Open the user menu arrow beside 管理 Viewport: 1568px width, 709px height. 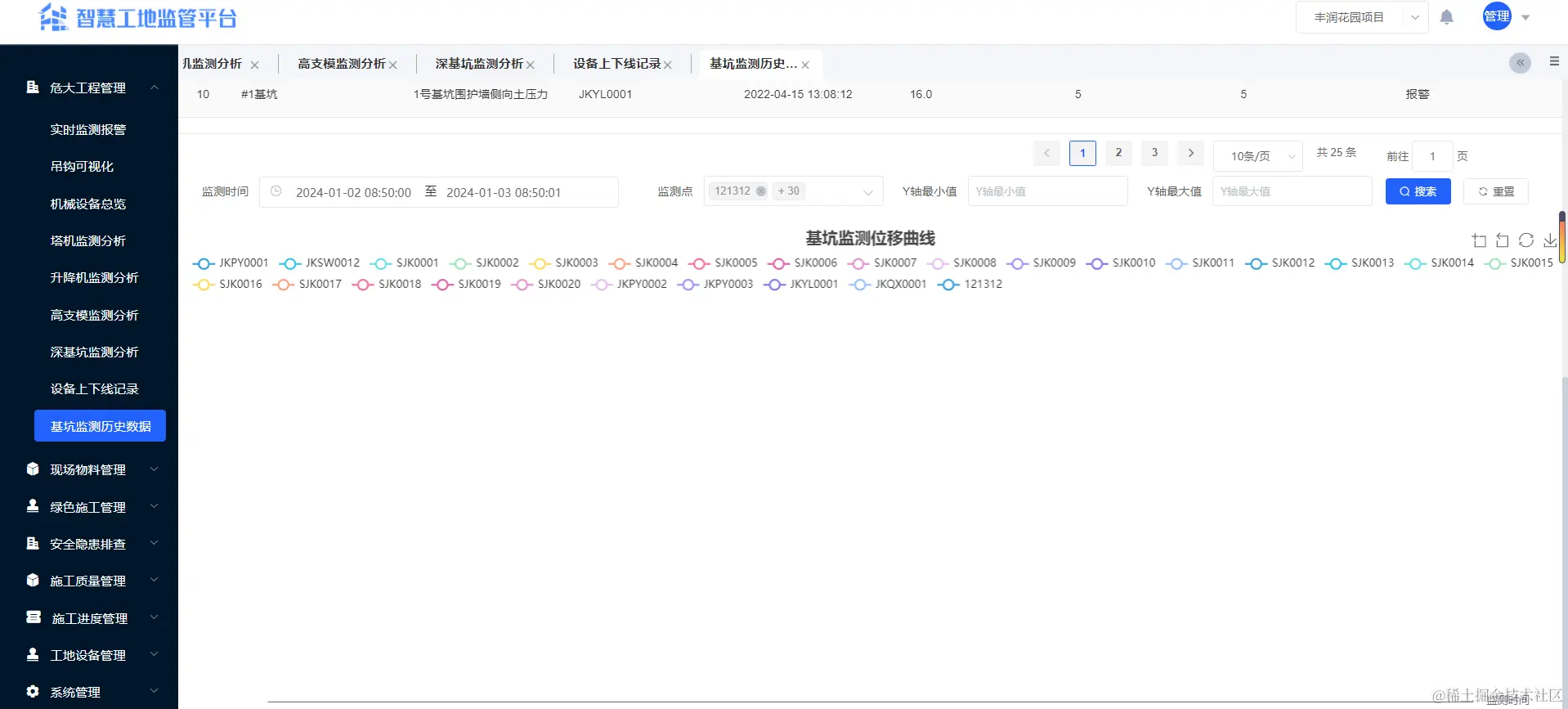coord(1525,17)
